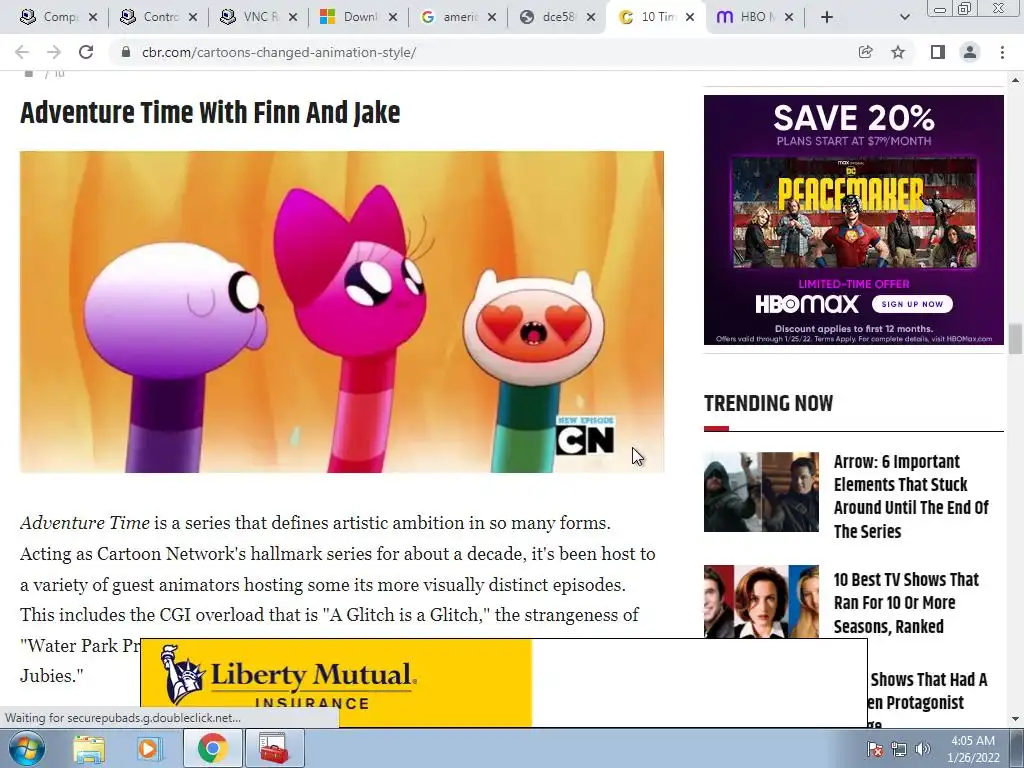Share this page from the address bar

865,52
